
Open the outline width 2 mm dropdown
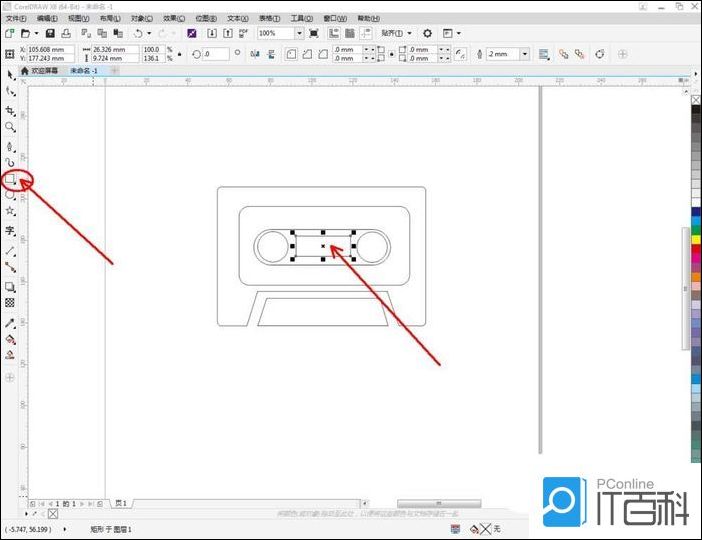coord(524,53)
